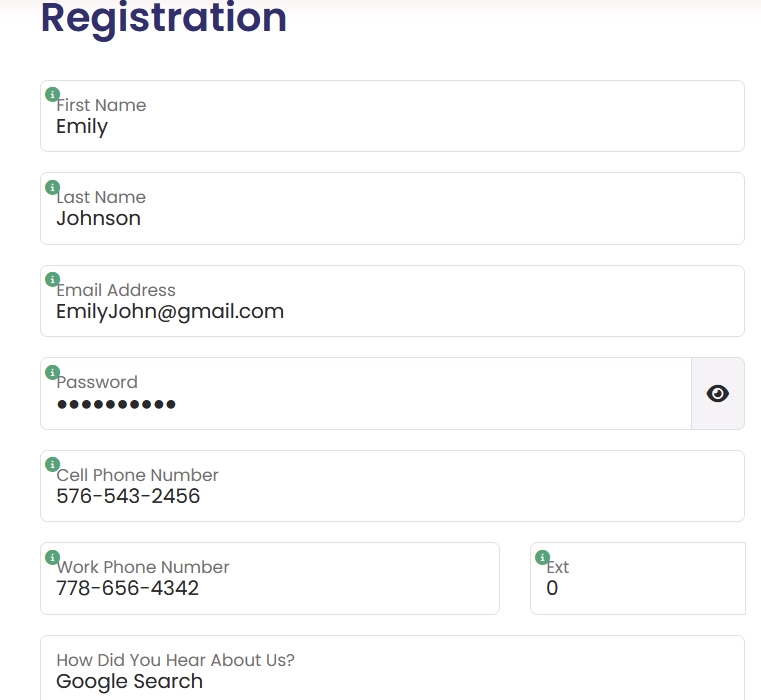This screenshot has height=700, width=761.
Task: Click the Work Phone Number field 778-656-4342
Action: tap(270, 579)
